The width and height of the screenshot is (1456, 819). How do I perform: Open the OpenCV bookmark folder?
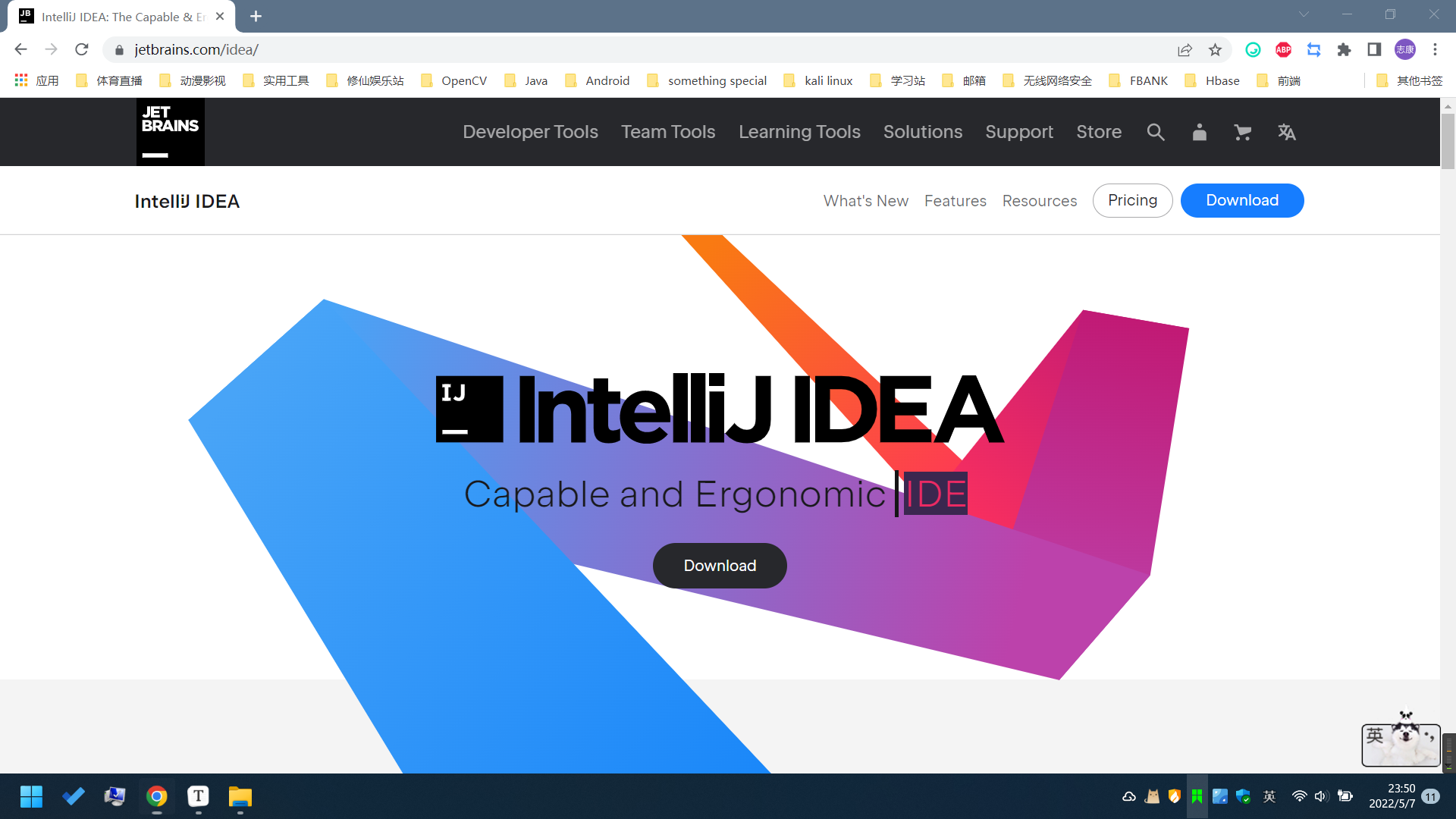453,80
